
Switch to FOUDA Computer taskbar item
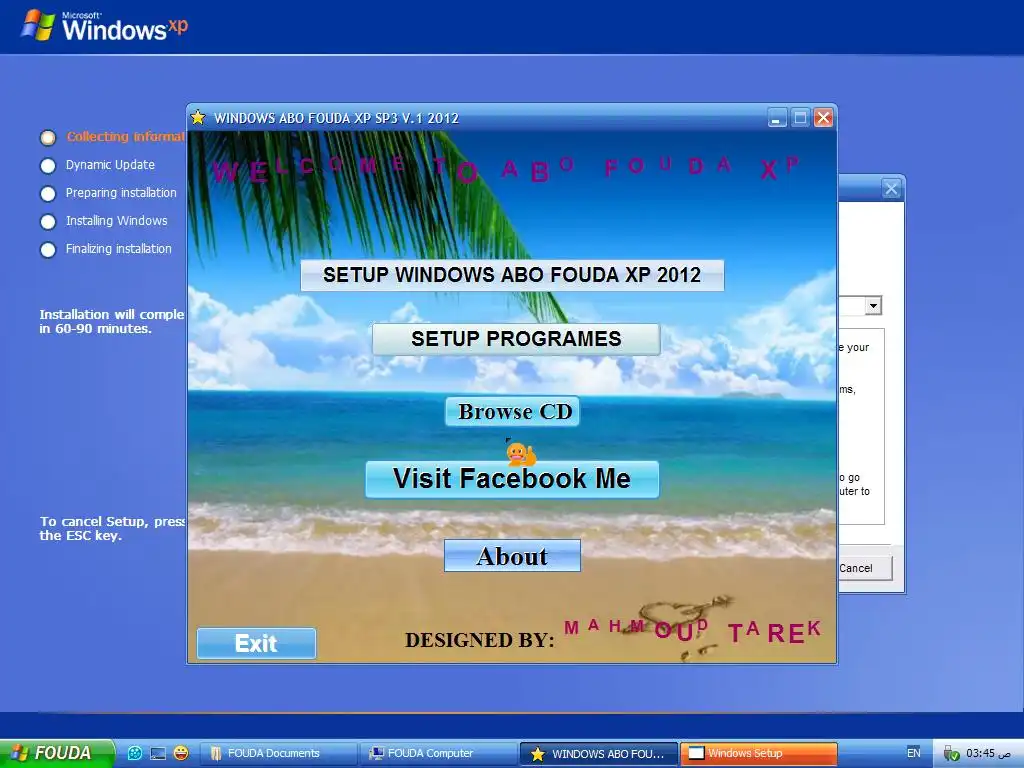(438, 754)
